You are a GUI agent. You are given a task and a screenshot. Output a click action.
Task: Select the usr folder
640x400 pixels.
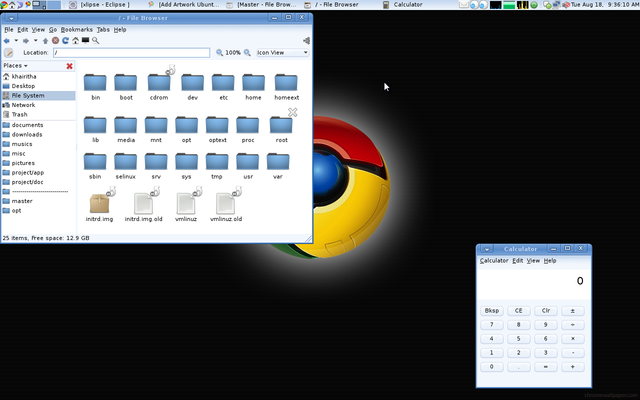pyautogui.click(x=248, y=166)
